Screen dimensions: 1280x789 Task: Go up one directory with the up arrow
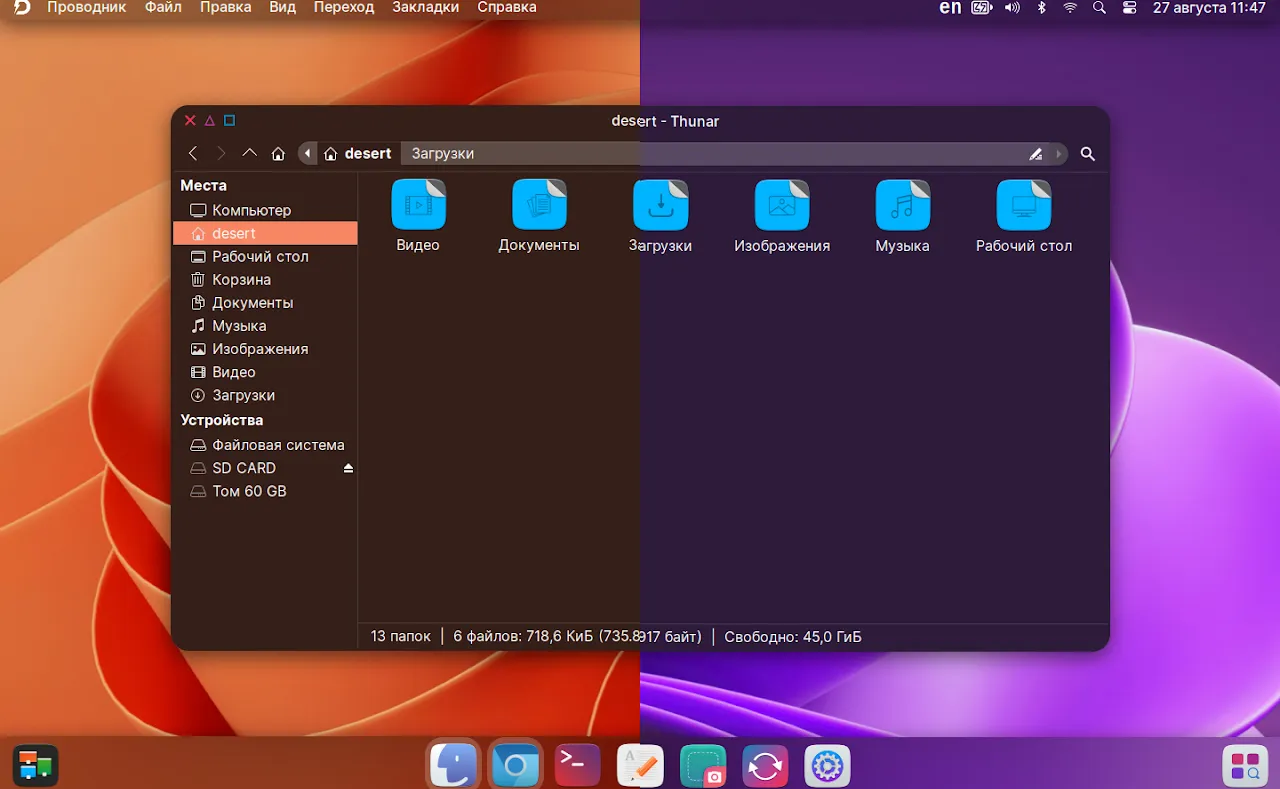(x=249, y=153)
